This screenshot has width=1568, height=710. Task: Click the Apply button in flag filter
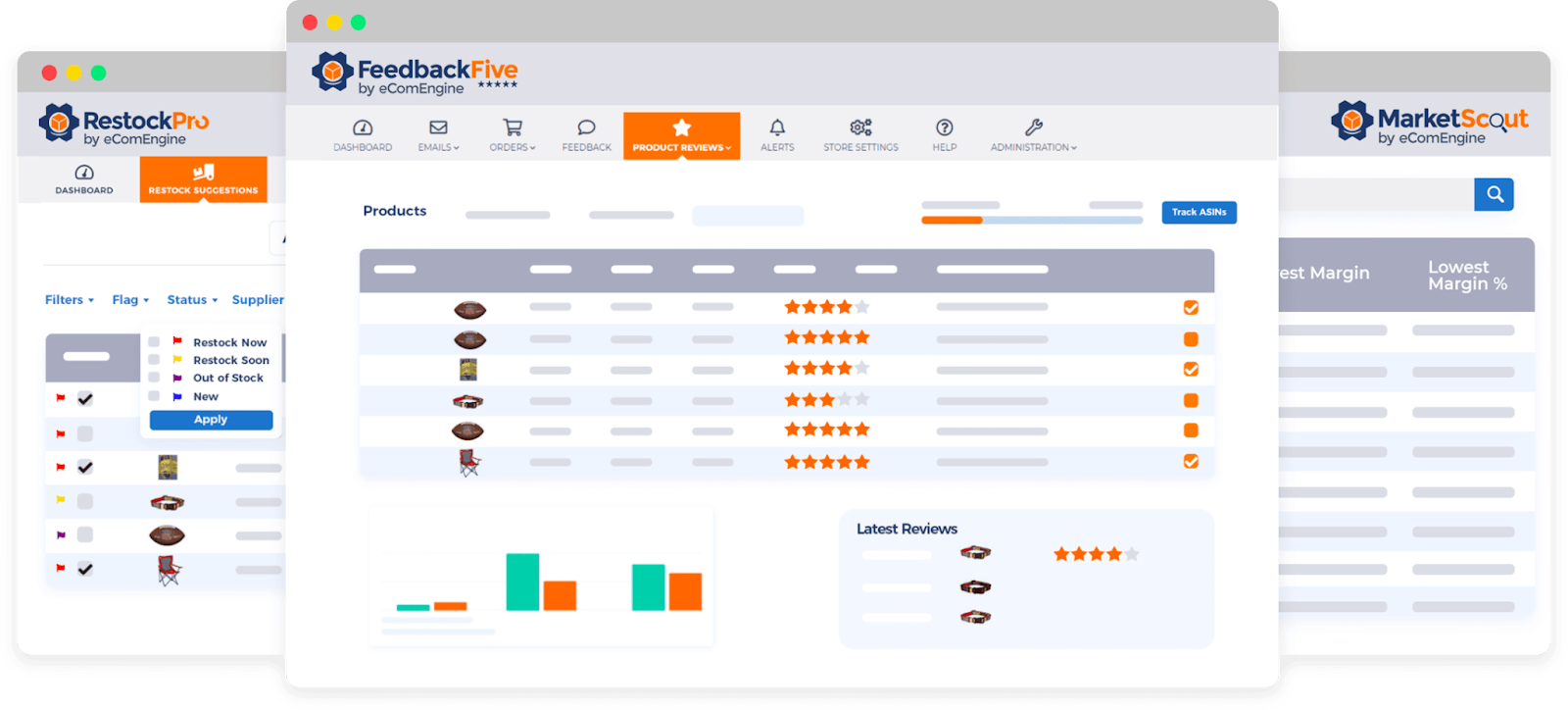pyautogui.click(x=211, y=420)
